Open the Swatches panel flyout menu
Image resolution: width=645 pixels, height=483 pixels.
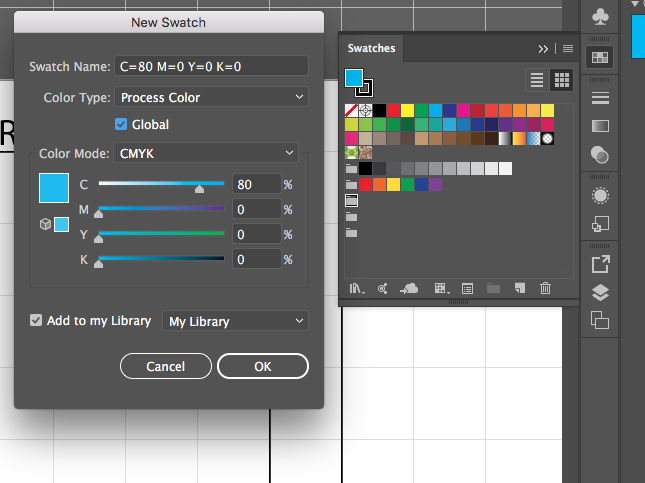coord(567,48)
